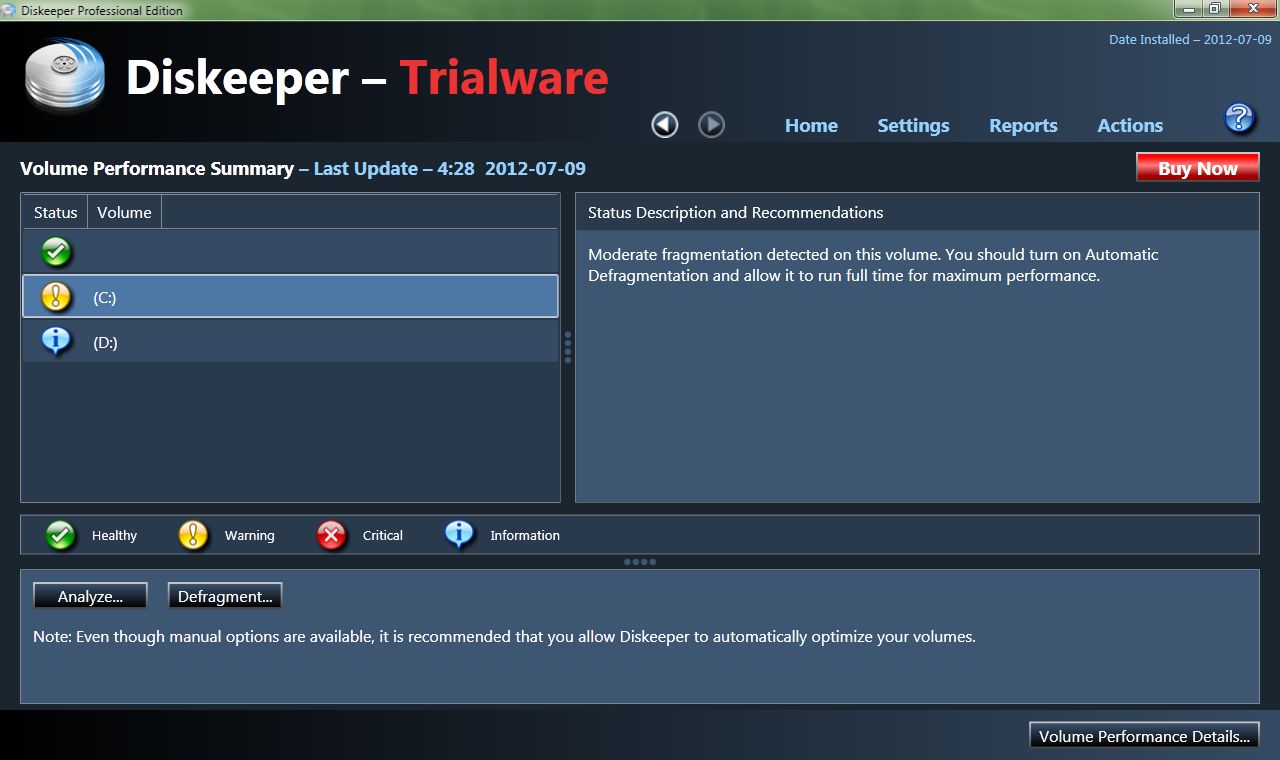Open the Actions menu
1280x760 pixels.
[1130, 125]
